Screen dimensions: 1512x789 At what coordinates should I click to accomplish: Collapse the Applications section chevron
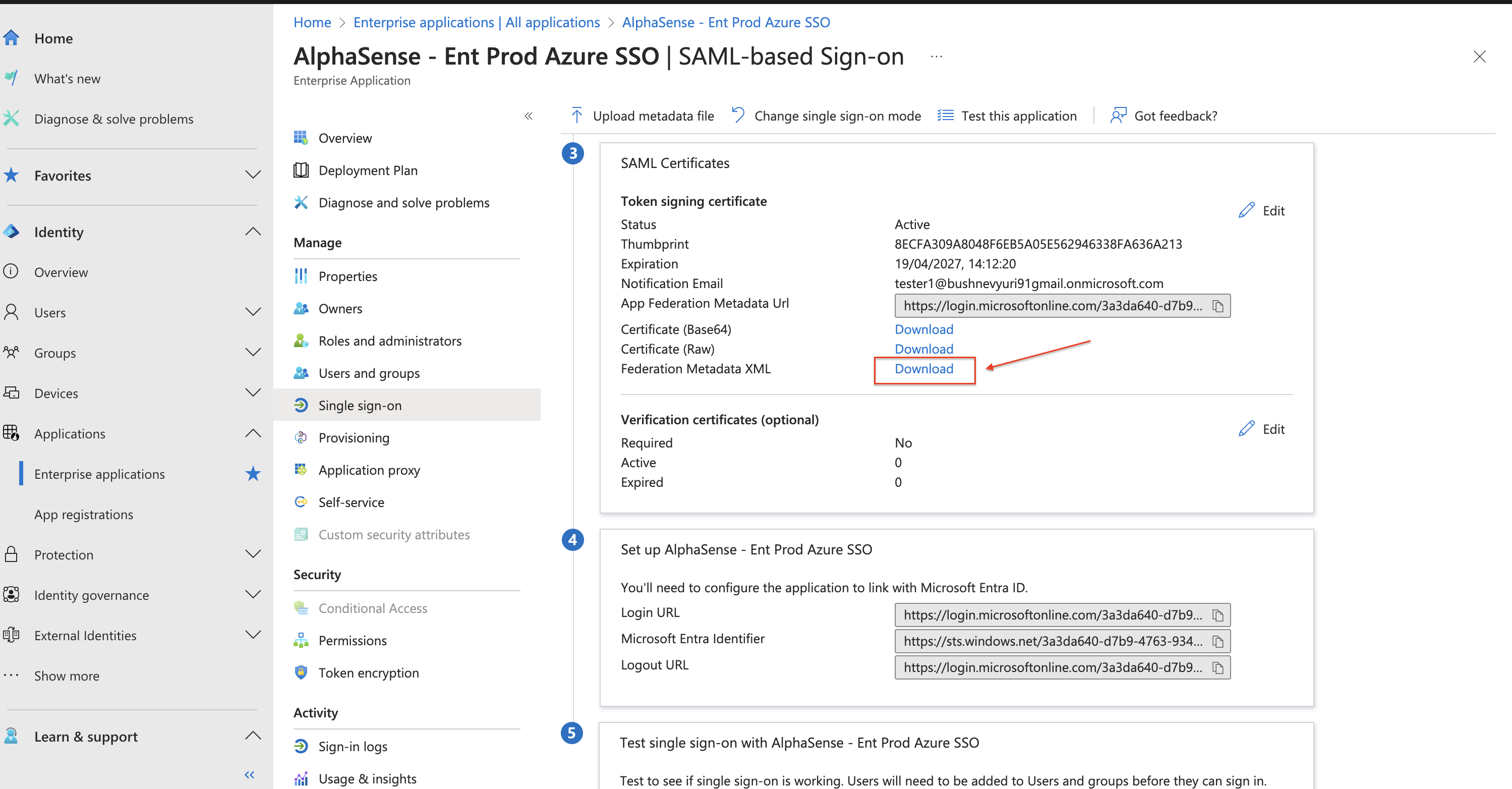pyautogui.click(x=253, y=433)
